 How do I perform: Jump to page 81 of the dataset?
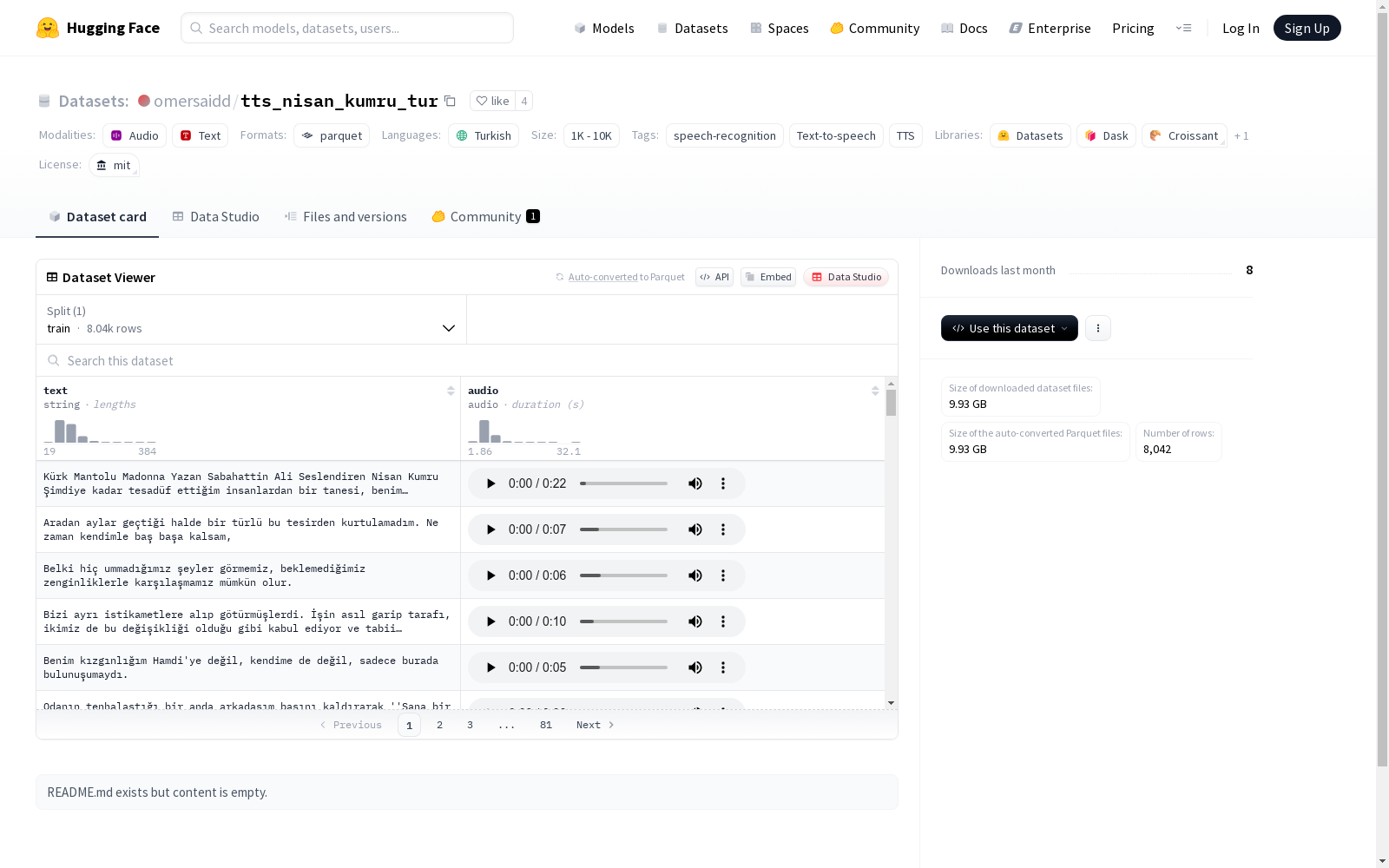click(546, 725)
